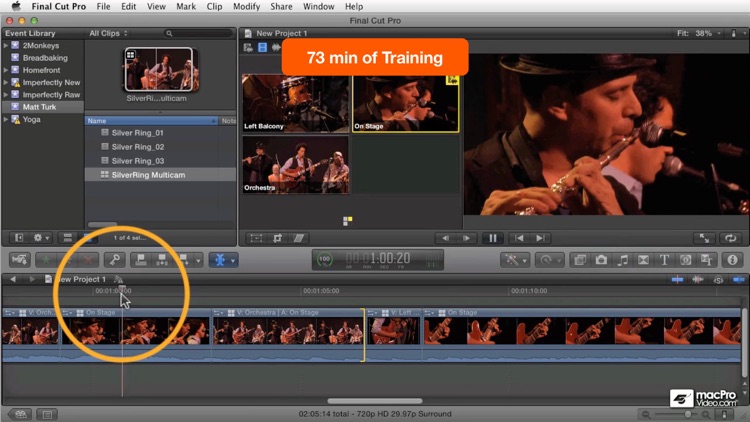750x422 pixels.
Task: Open the append edit options arrow
Action: click(199, 260)
